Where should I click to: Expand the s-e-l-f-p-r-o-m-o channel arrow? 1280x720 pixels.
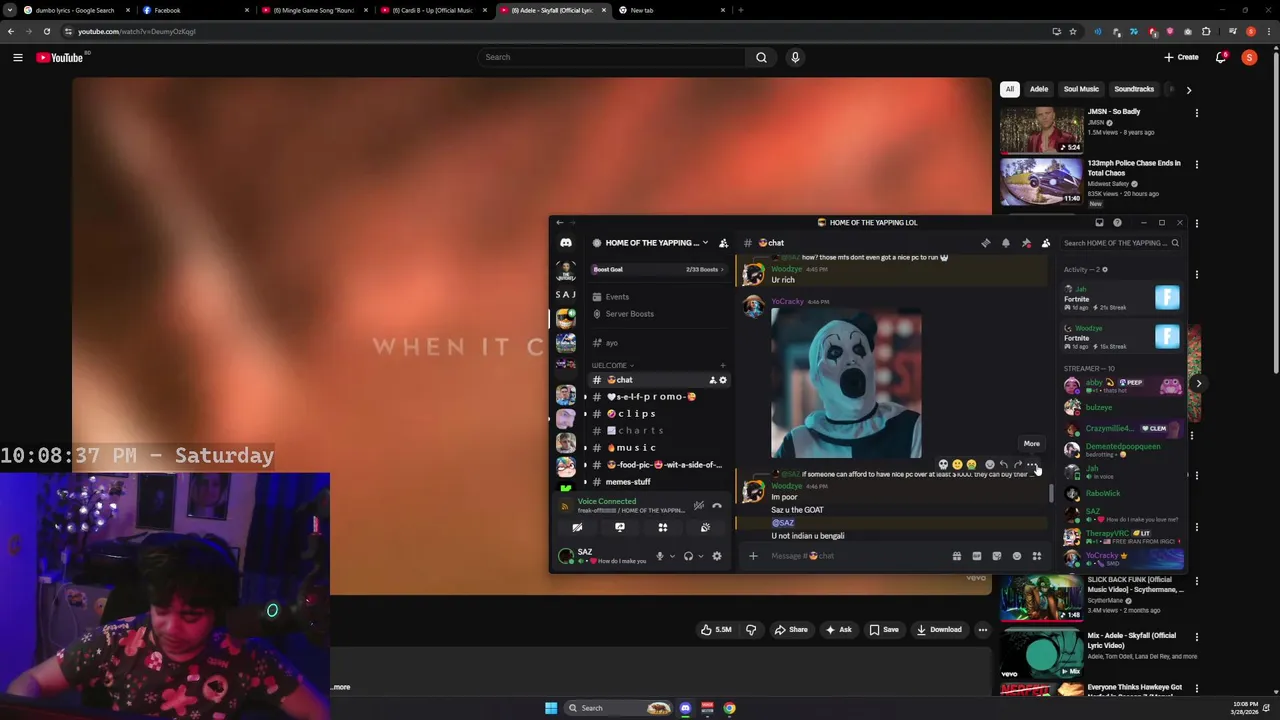pos(586,397)
